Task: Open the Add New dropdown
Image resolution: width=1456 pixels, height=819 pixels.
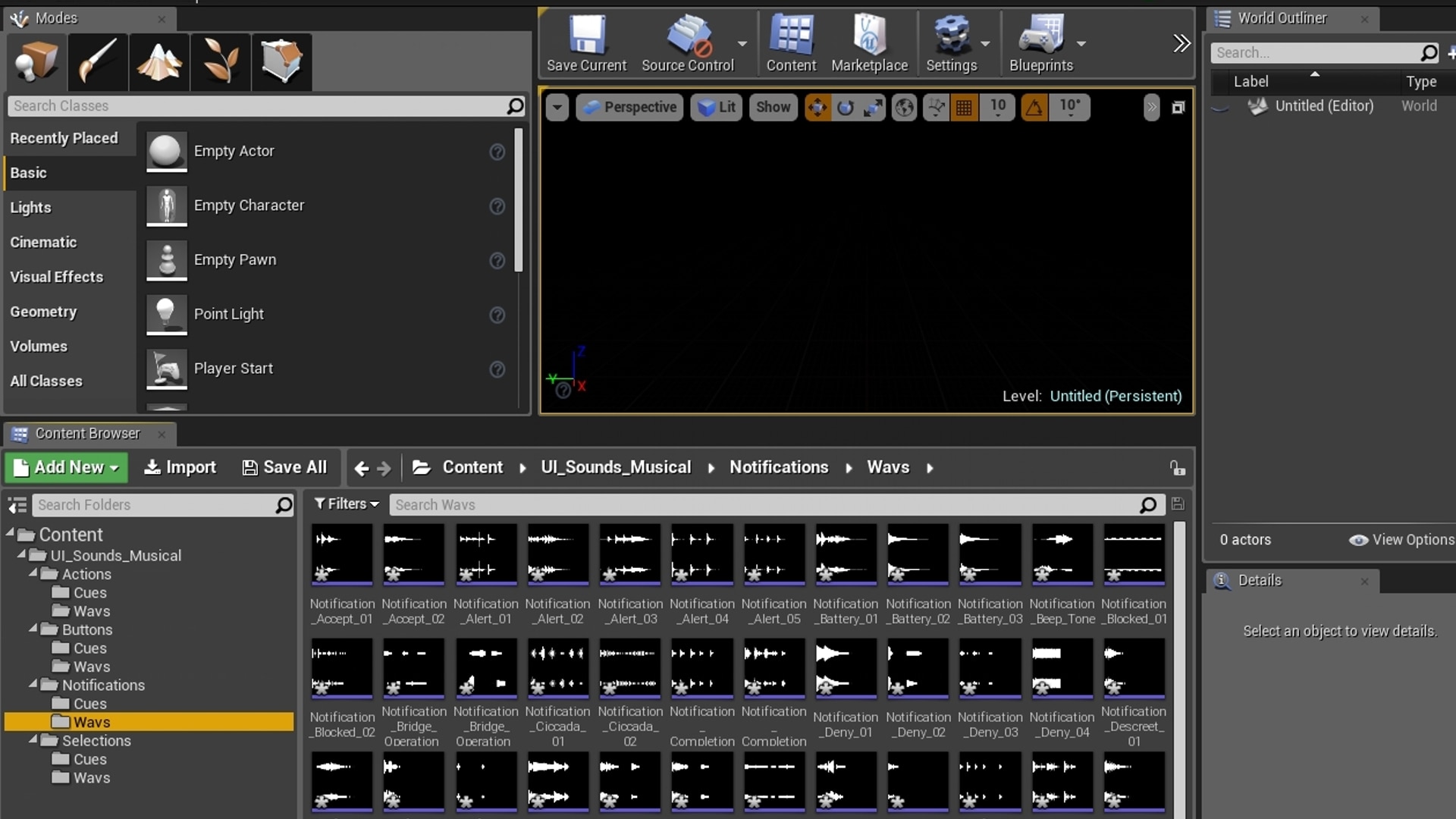Action: point(65,467)
